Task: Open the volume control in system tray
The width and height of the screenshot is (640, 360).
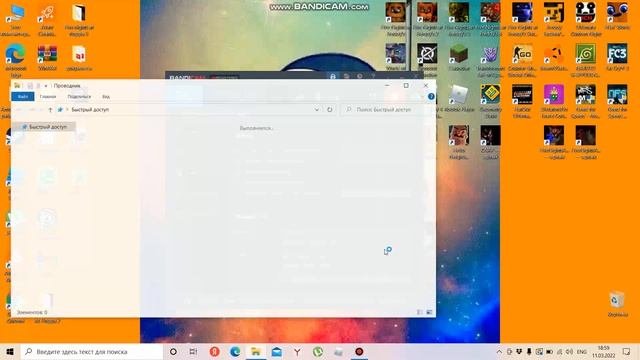Action: point(569,351)
